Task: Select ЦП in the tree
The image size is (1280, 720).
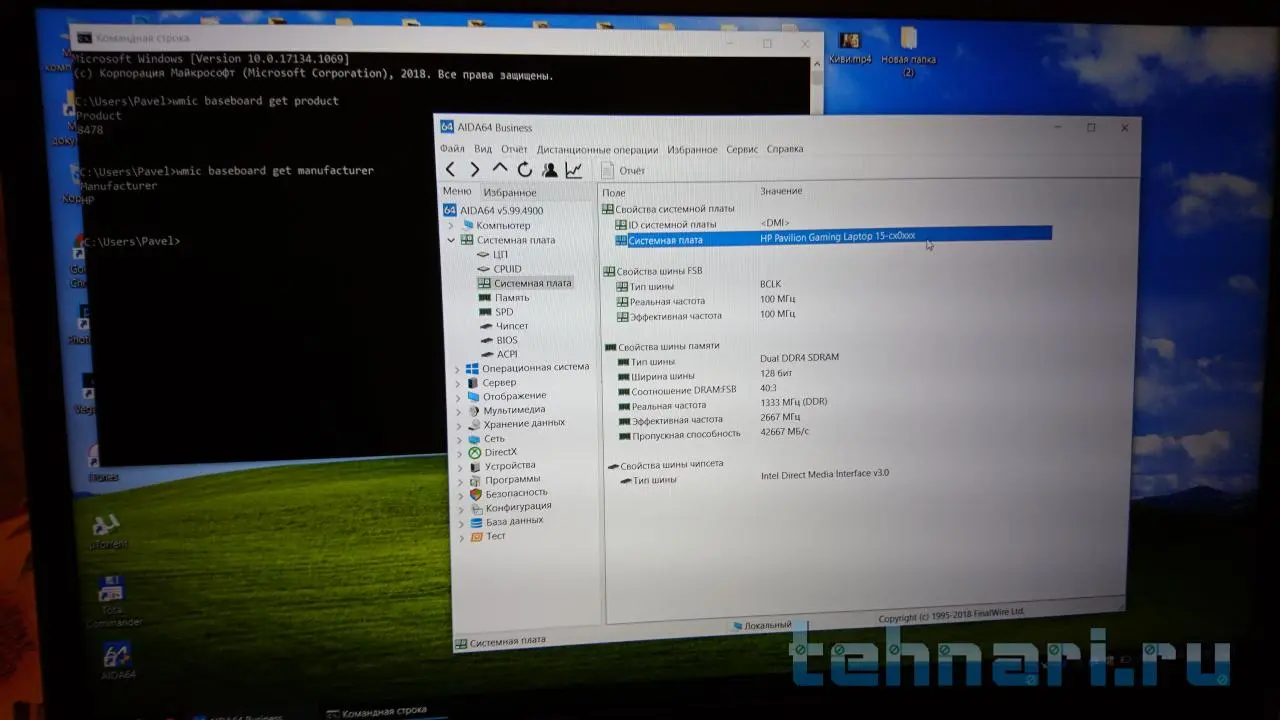Action: pyautogui.click(x=493, y=255)
